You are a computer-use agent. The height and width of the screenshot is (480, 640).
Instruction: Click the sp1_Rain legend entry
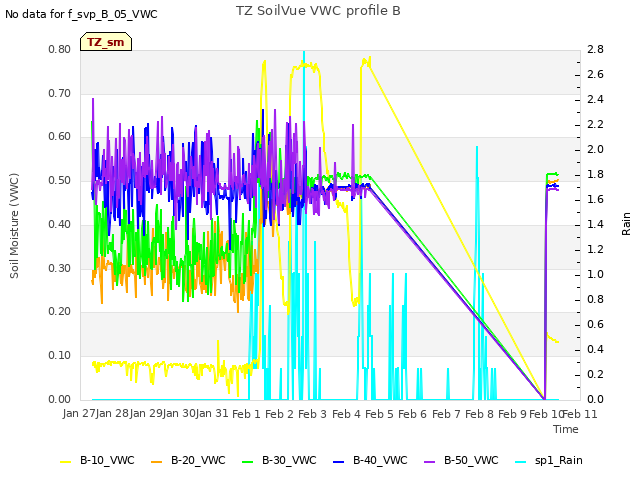pos(549,460)
